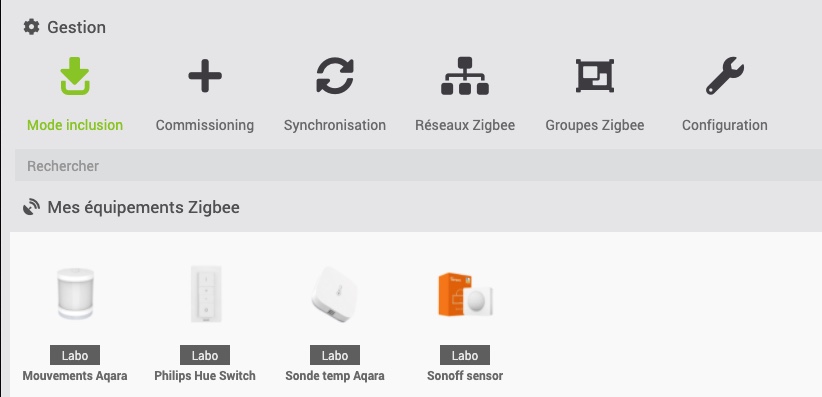This screenshot has width=822, height=397.
Task: Open the Mouvements Aqara device thumbnail
Action: coord(75,294)
